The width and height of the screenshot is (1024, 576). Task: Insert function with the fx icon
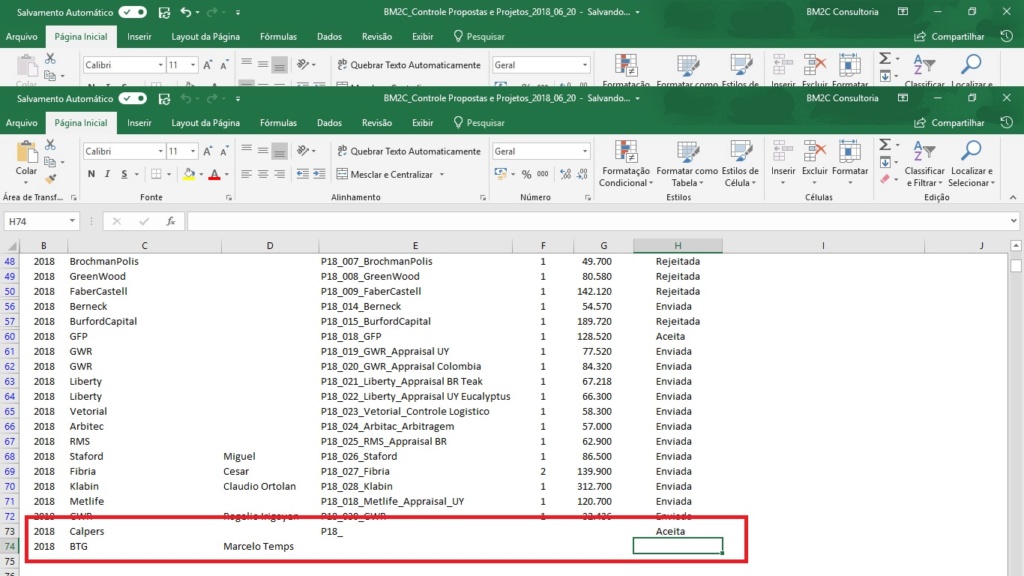(170, 221)
